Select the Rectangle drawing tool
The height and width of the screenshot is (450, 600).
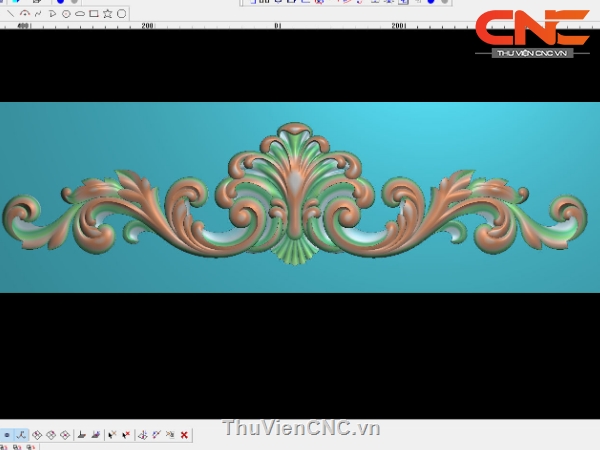[94, 14]
